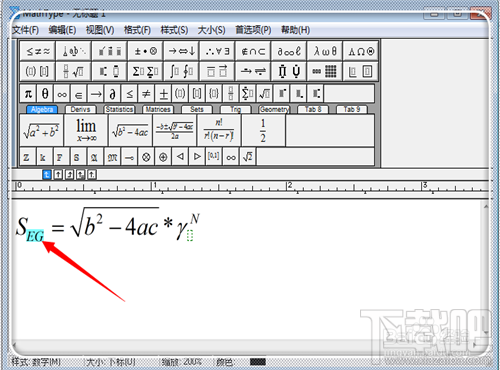Insert the one-half fraction expression

click(263, 130)
